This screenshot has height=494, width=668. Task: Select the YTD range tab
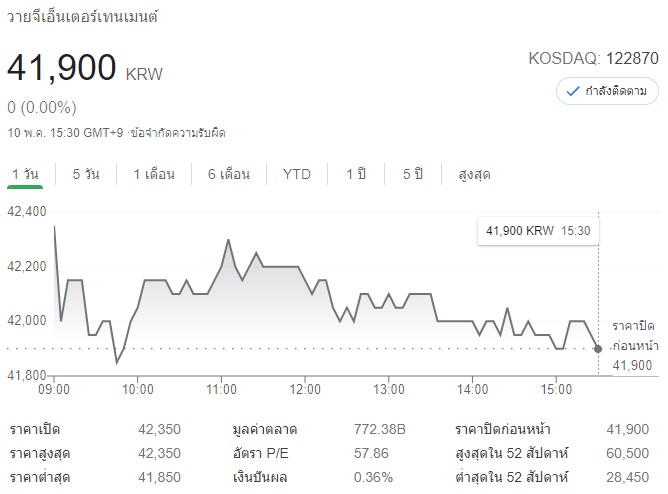click(x=297, y=174)
